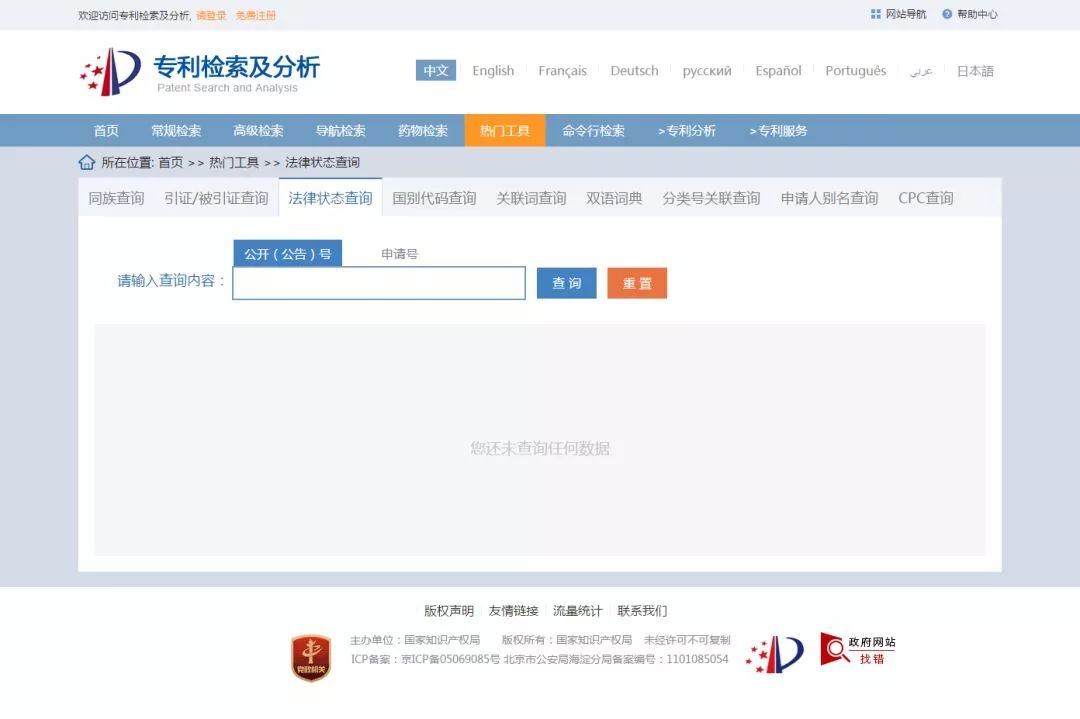Viewport: 1080px width, 719px height.
Task: Expand the 专利分析 navigation menu
Action: tap(686, 131)
